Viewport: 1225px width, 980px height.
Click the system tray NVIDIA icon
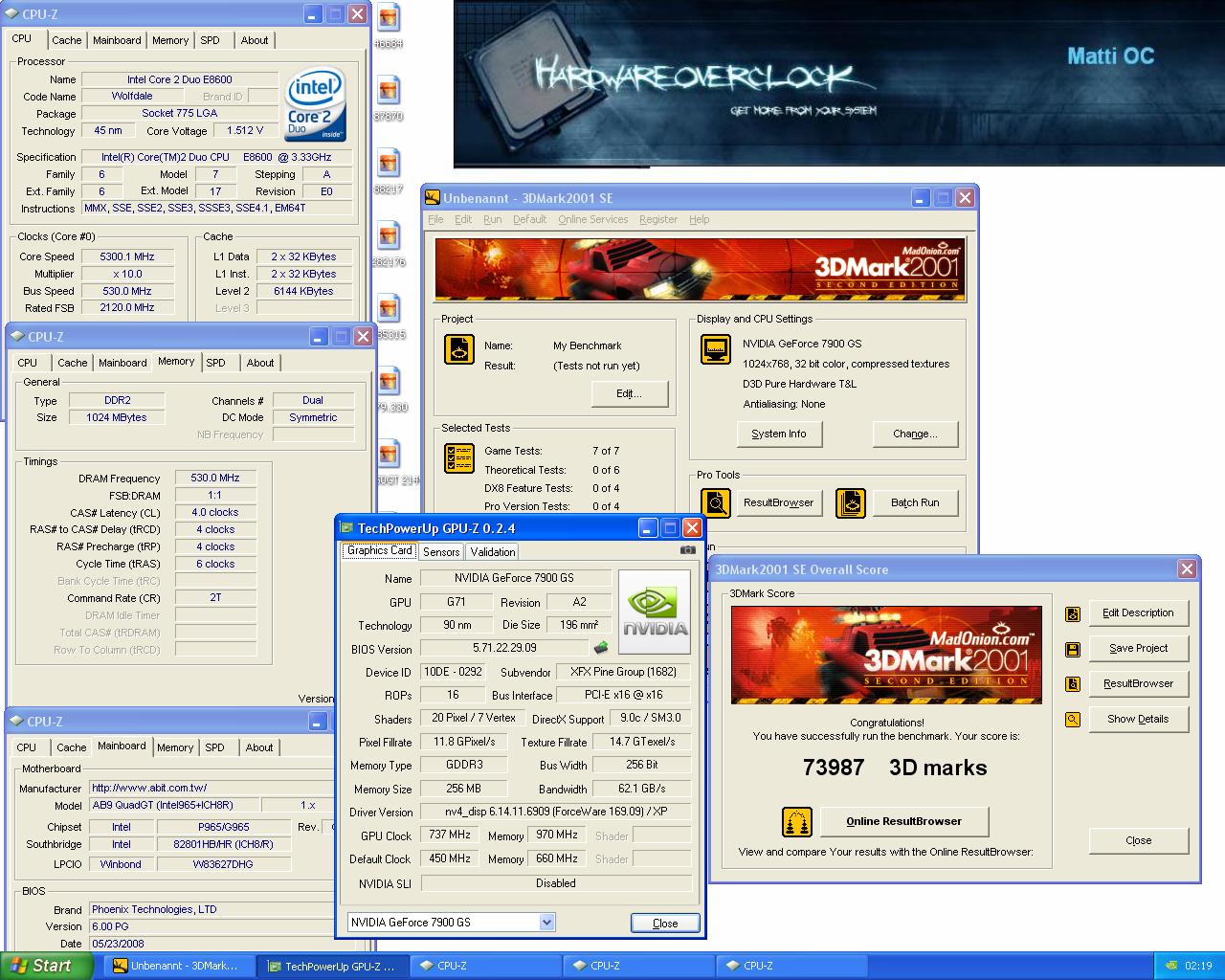pyautogui.click(x=1171, y=966)
